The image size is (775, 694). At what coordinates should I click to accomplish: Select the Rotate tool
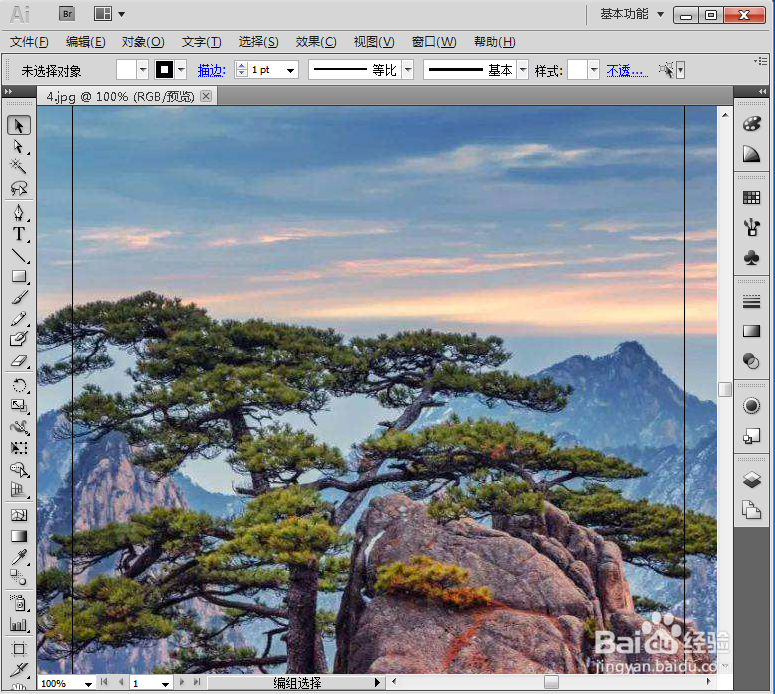click(x=19, y=386)
